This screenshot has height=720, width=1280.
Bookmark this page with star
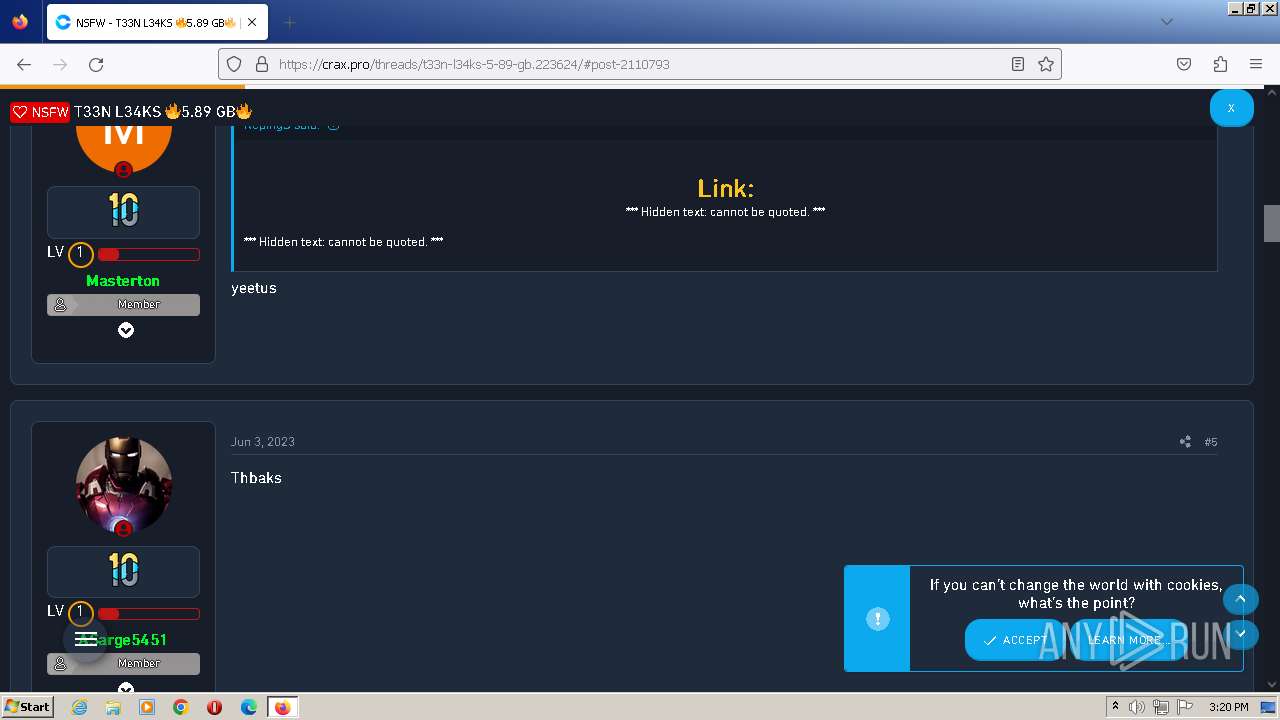1046,64
